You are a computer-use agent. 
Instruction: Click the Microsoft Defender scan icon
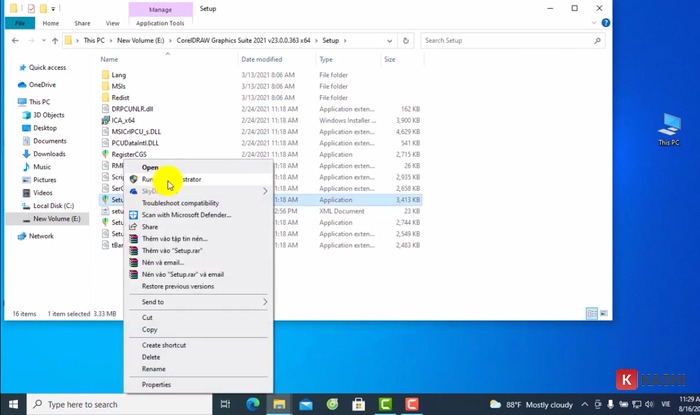pos(134,215)
